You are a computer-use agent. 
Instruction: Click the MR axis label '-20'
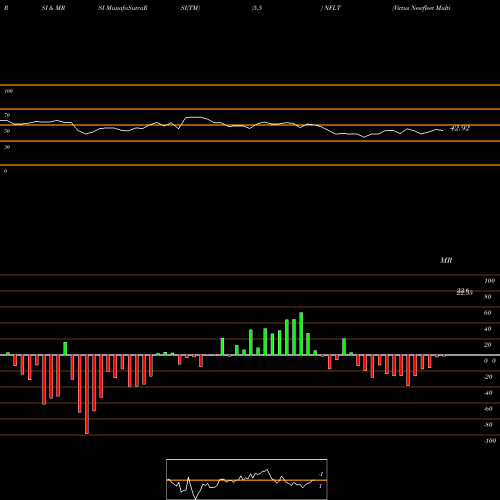(x=488, y=377)
